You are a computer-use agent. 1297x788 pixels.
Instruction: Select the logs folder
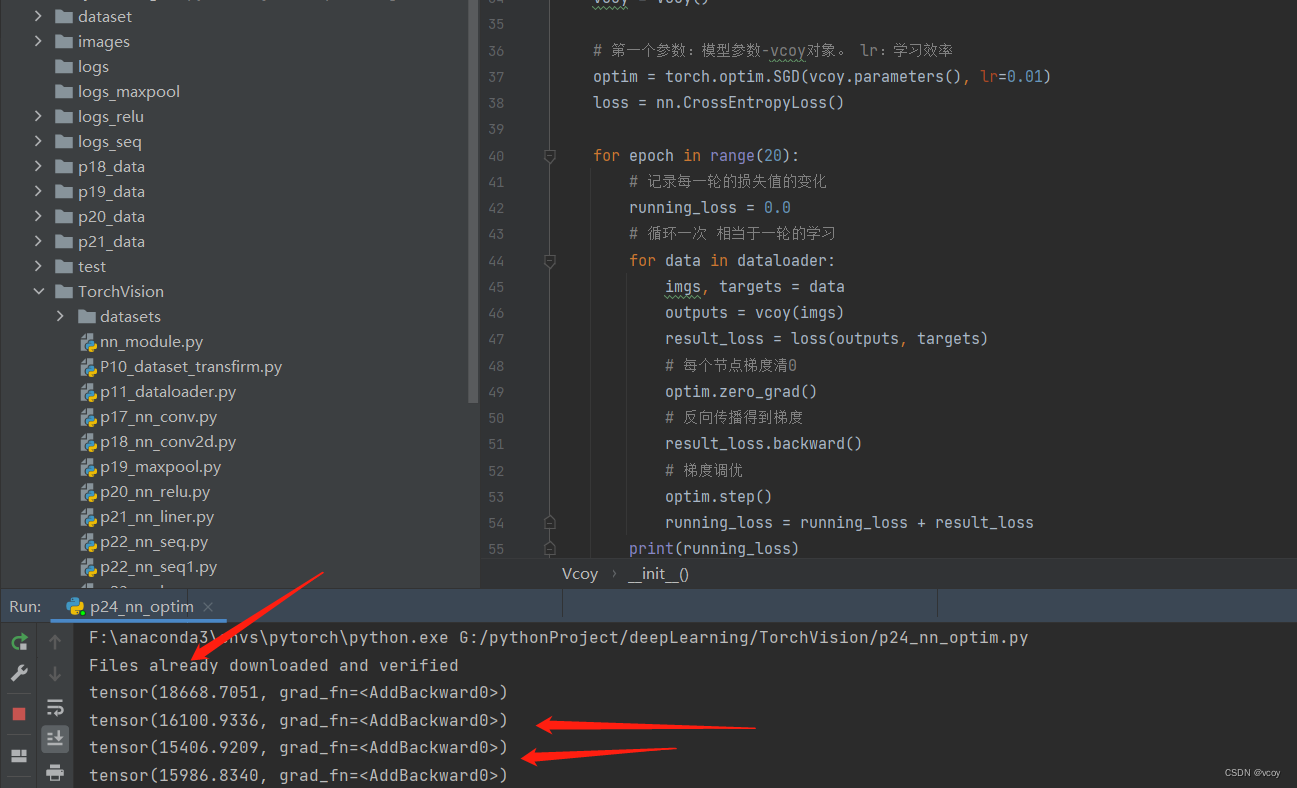click(x=93, y=66)
